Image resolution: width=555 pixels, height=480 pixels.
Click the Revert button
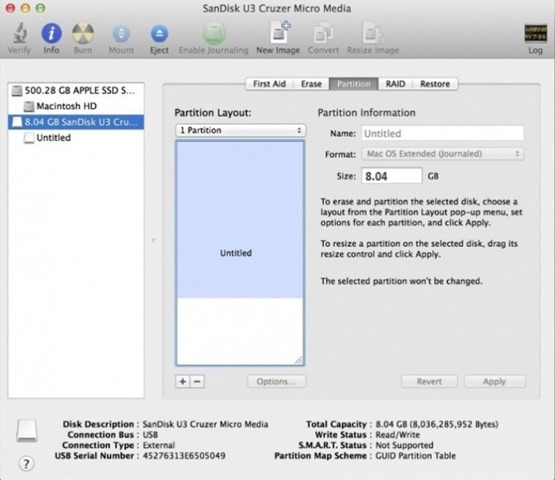429,382
